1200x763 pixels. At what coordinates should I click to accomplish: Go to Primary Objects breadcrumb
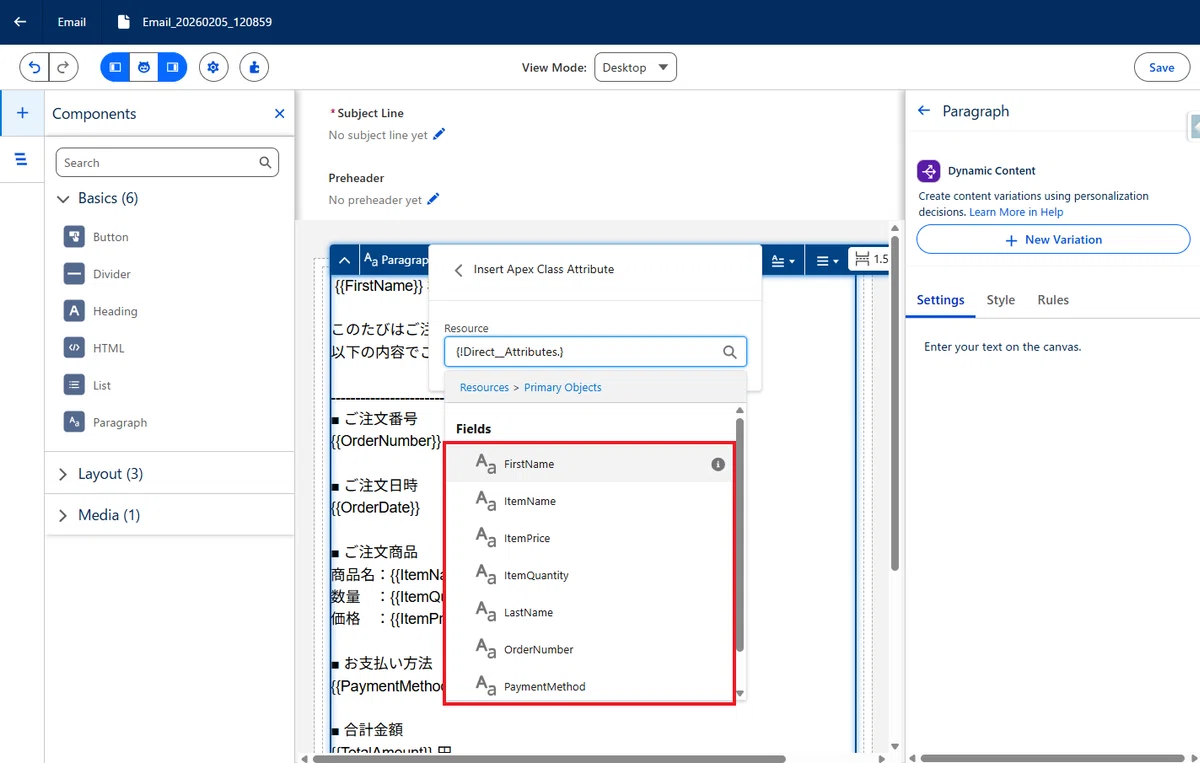point(563,387)
